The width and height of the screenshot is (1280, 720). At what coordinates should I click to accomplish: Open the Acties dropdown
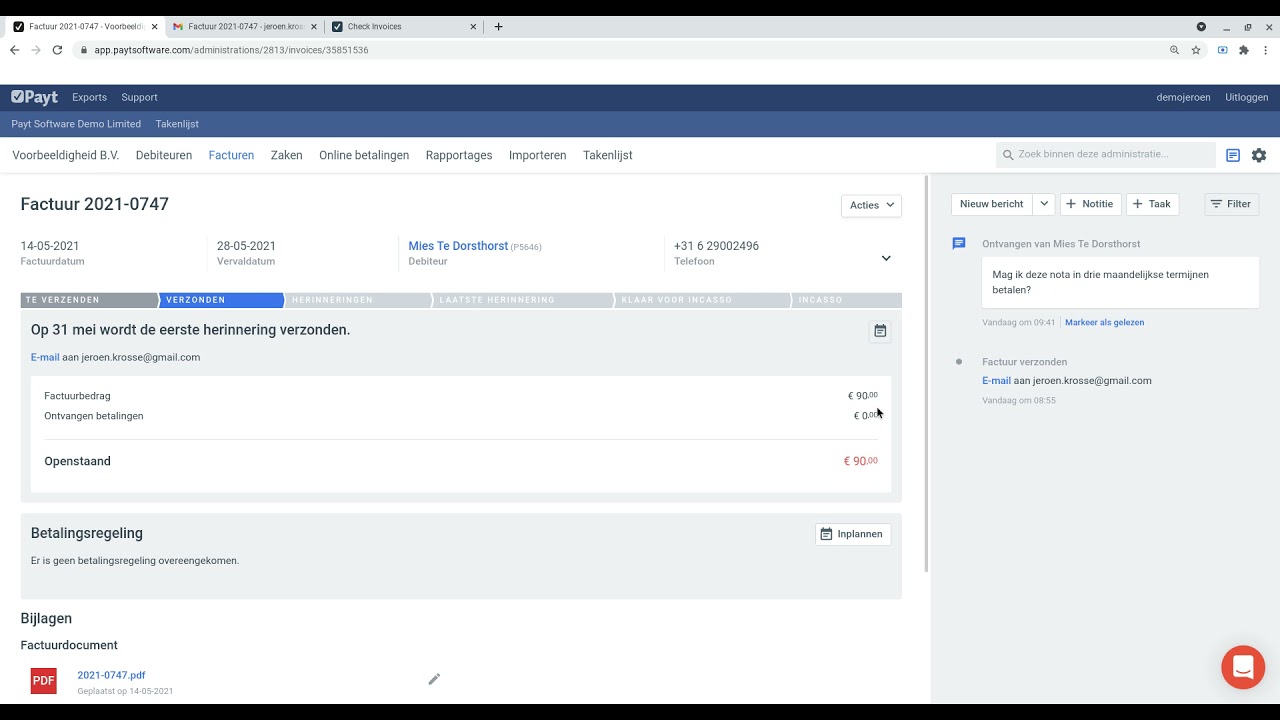871,205
